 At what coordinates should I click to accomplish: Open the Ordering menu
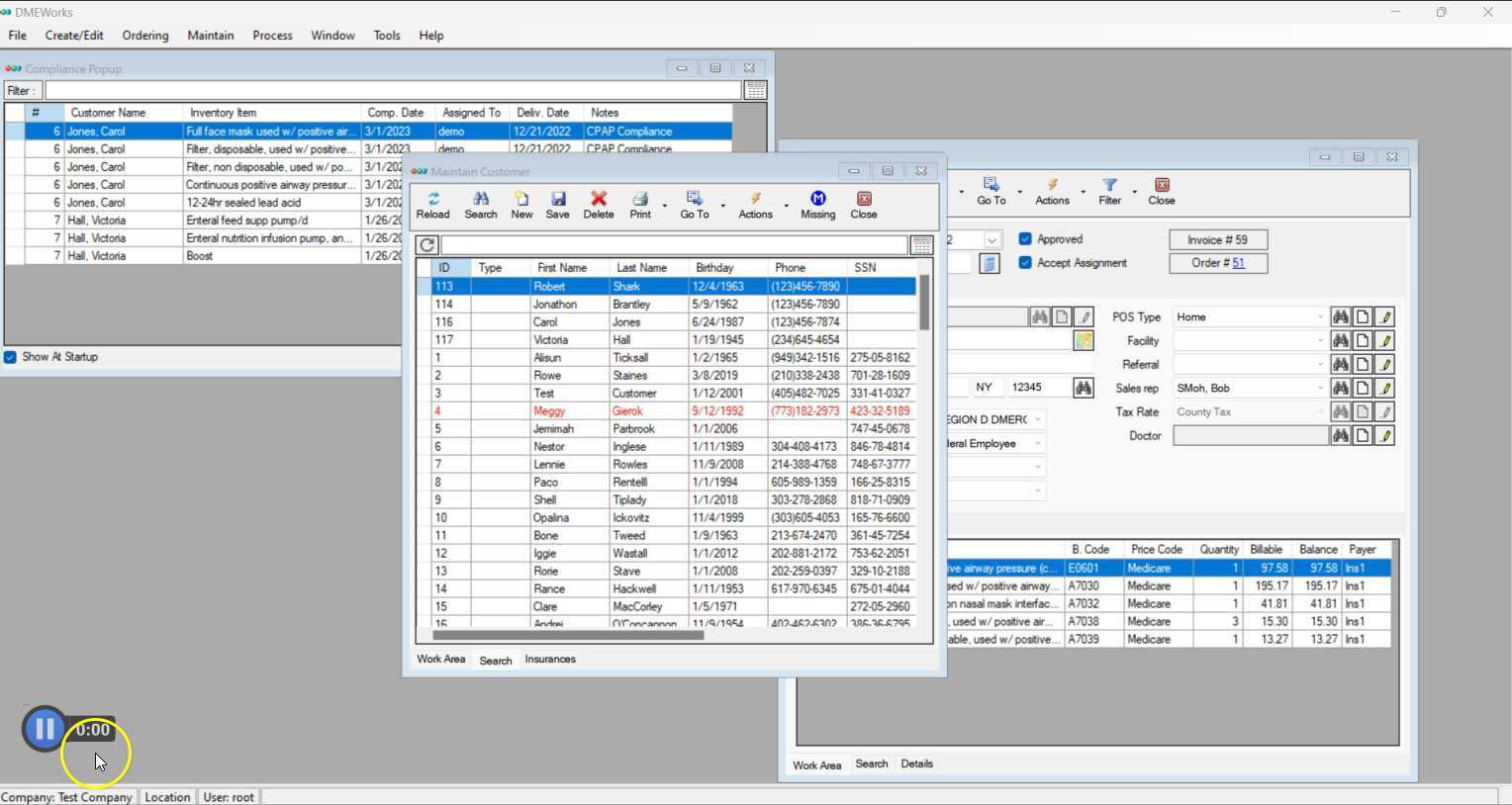coord(145,36)
